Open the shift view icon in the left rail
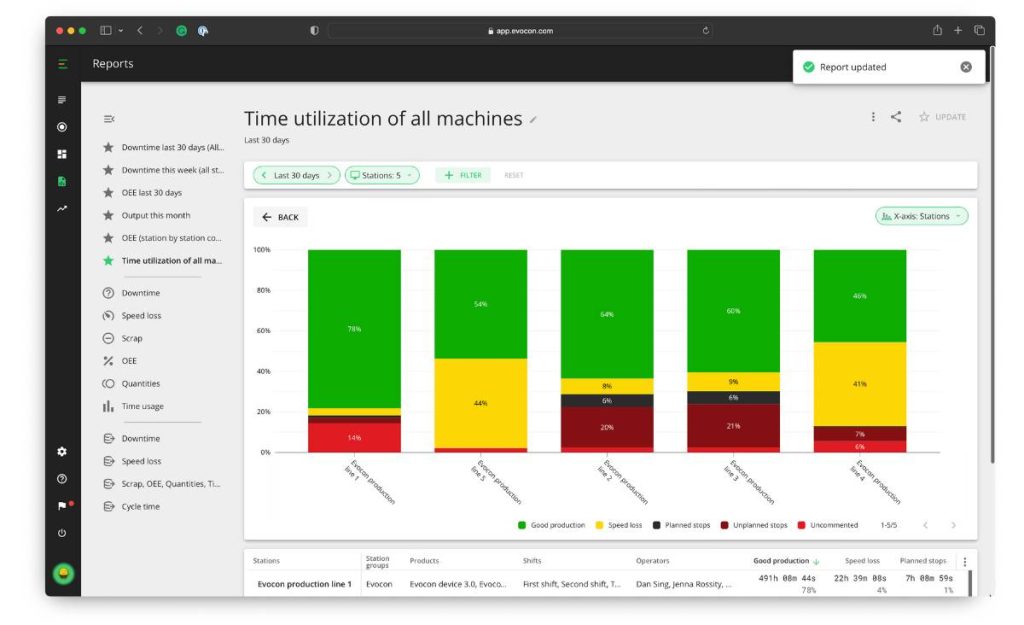 62,100
